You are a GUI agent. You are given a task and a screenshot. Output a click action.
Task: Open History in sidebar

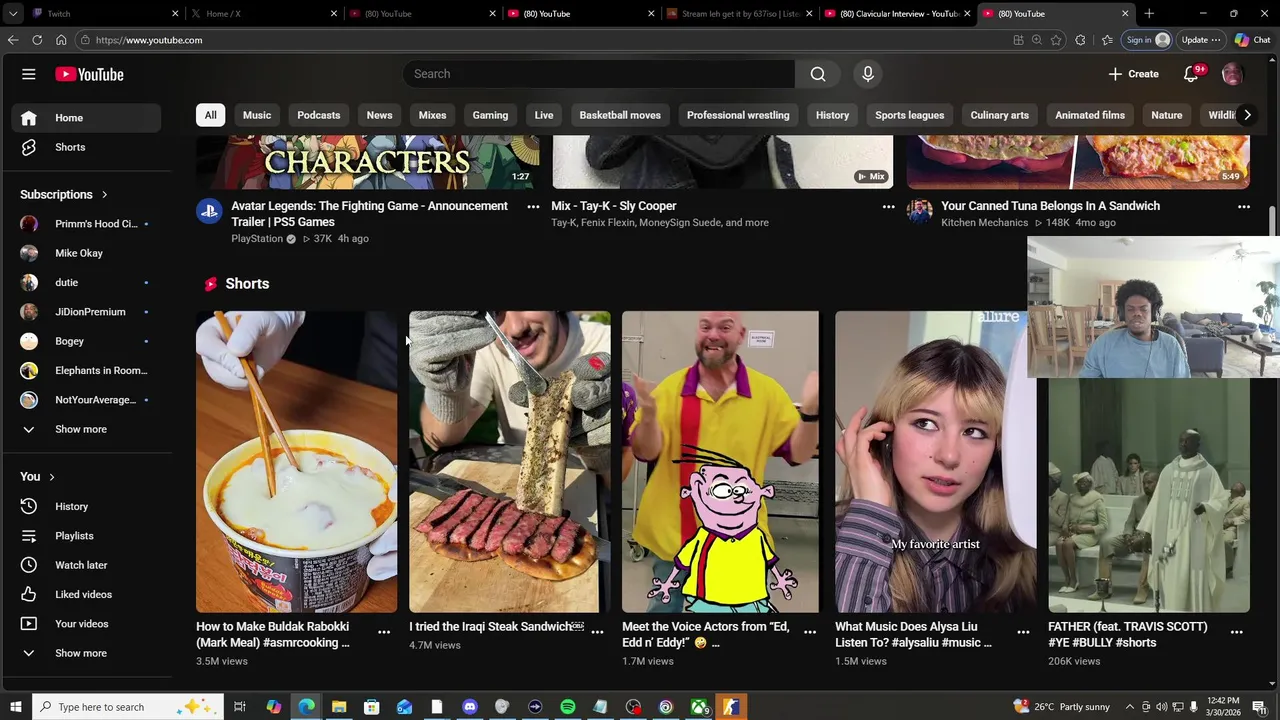tap(86, 506)
